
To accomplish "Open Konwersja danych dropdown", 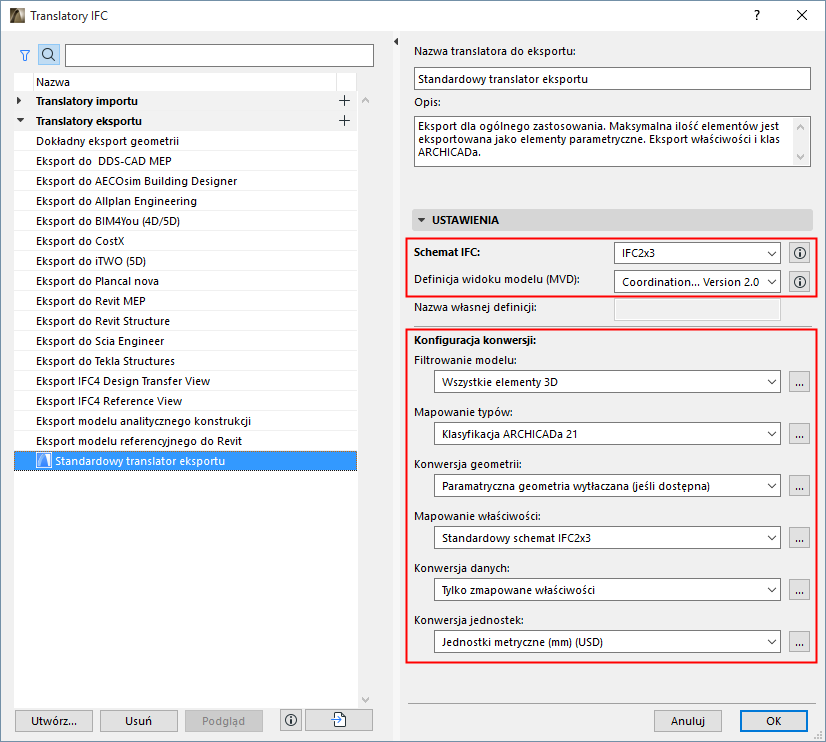I will tap(607, 590).
